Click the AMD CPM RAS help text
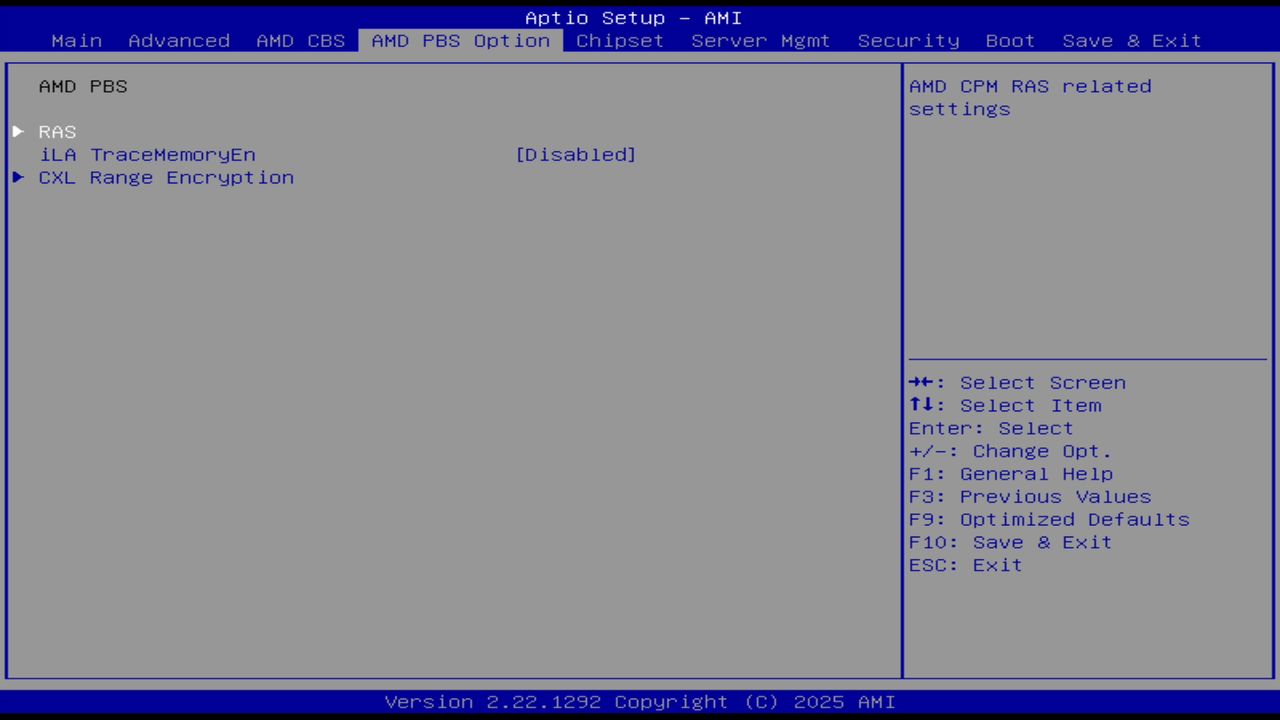1280x720 pixels. click(x=1030, y=98)
